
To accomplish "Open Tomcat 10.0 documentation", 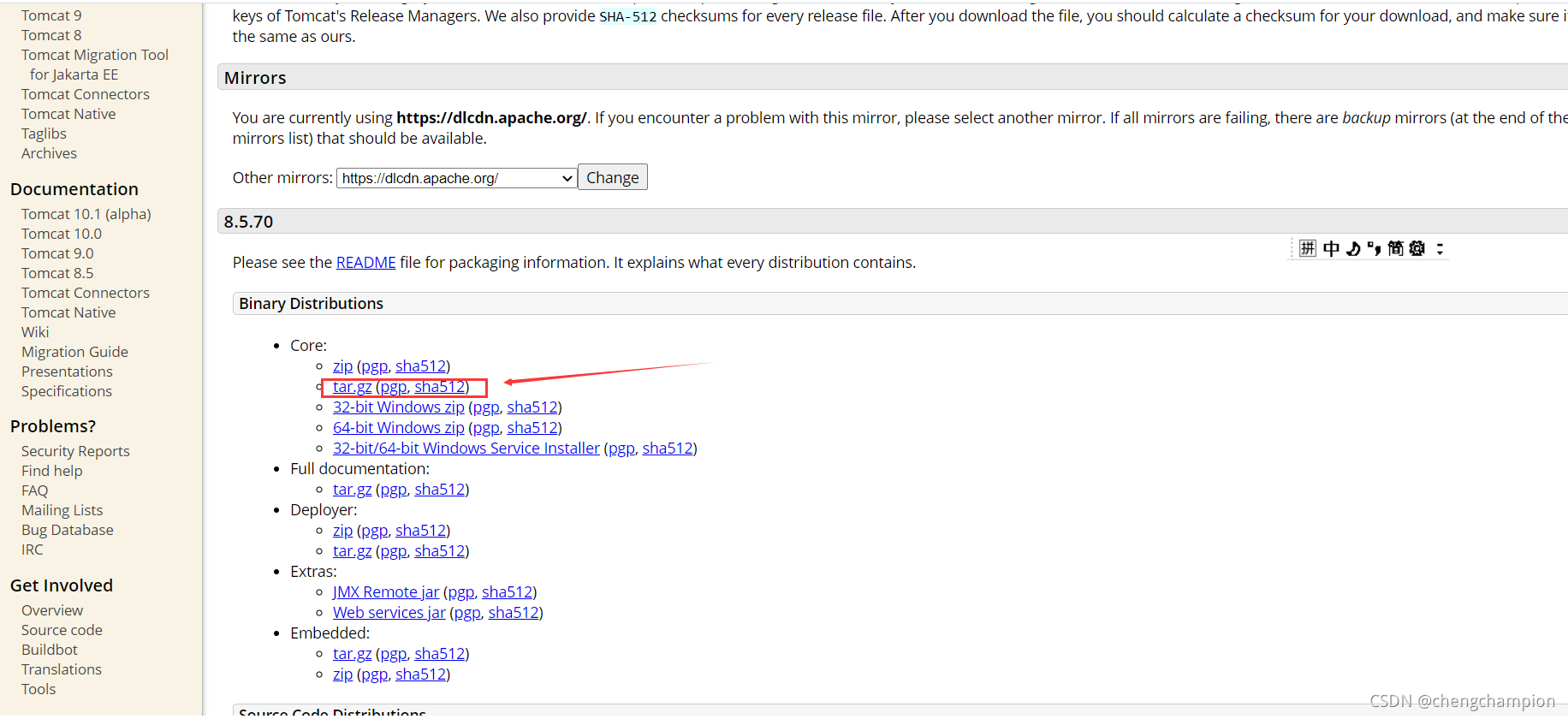I will [62, 234].
